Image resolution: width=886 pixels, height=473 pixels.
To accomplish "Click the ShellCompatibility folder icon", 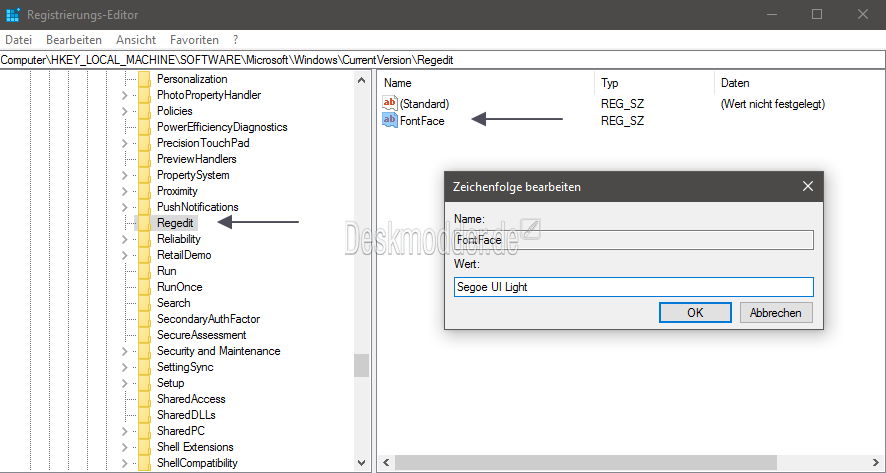I will (145, 463).
